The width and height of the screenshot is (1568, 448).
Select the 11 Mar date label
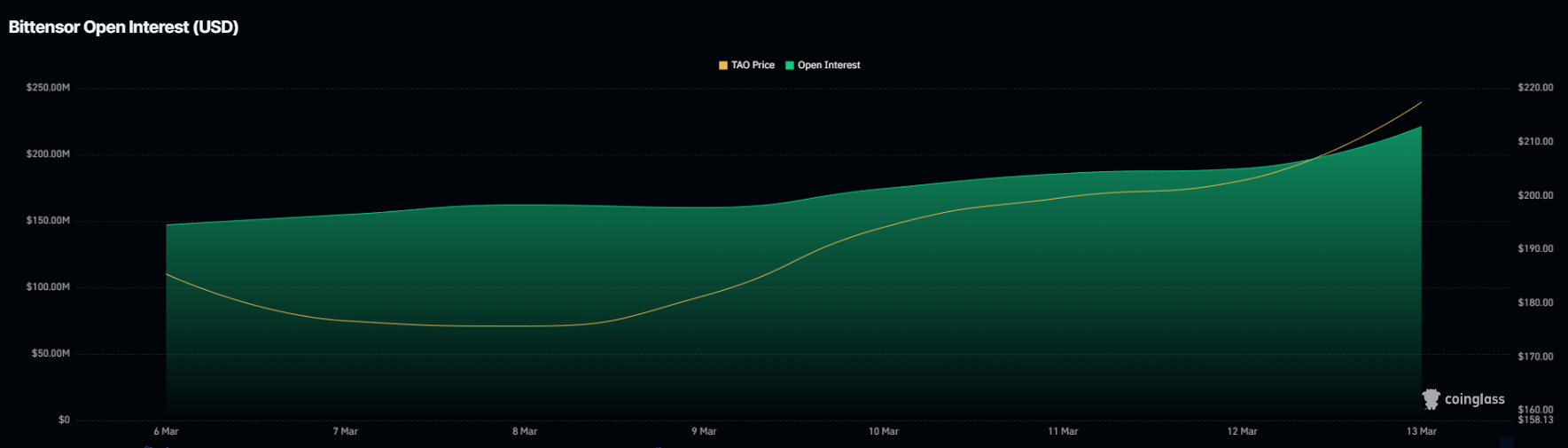click(1063, 431)
